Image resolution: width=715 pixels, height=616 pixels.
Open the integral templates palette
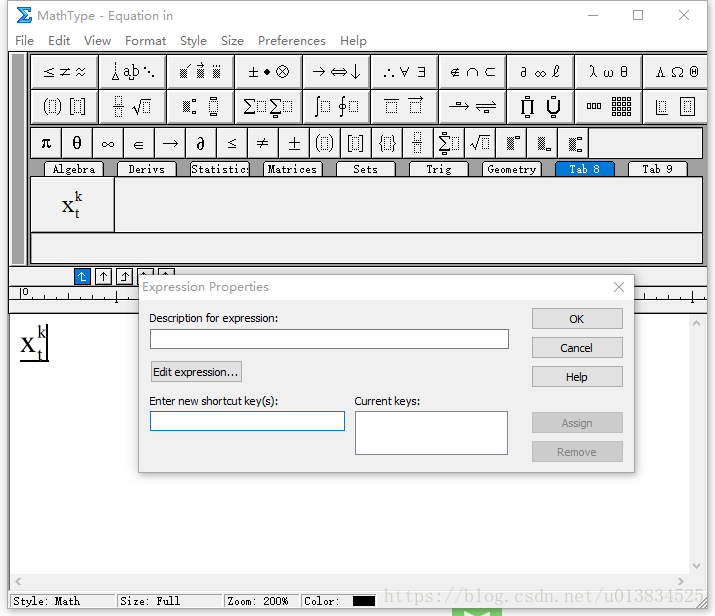click(x=337, y=107)
